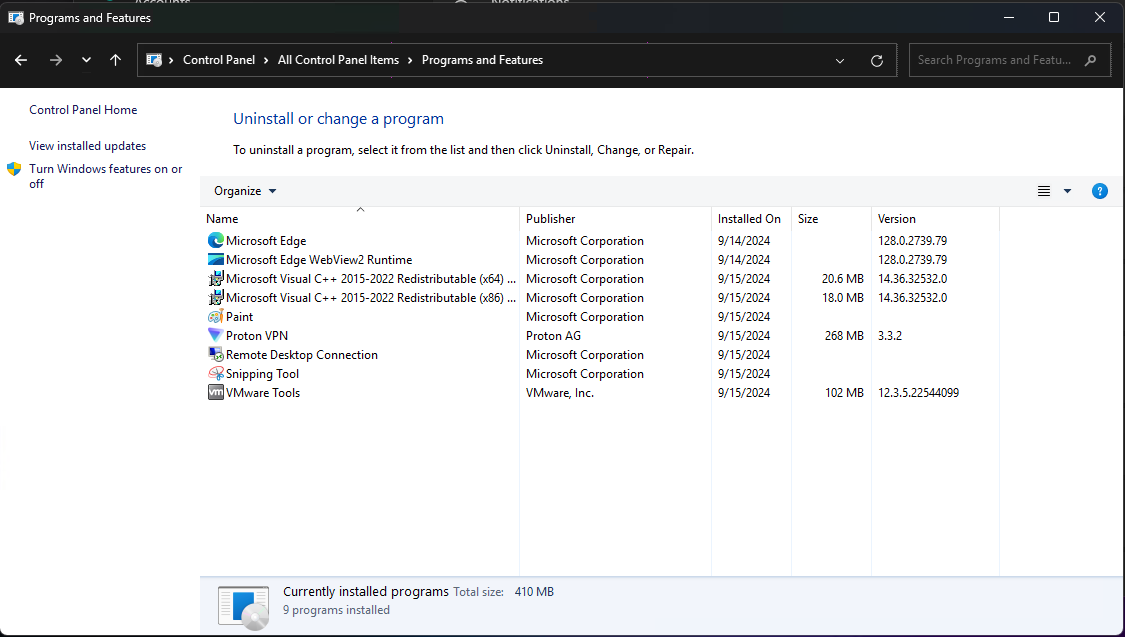Select the Proton VPN entry name
Viewport: 1125px width, 637px height.
tap(257, 336)
